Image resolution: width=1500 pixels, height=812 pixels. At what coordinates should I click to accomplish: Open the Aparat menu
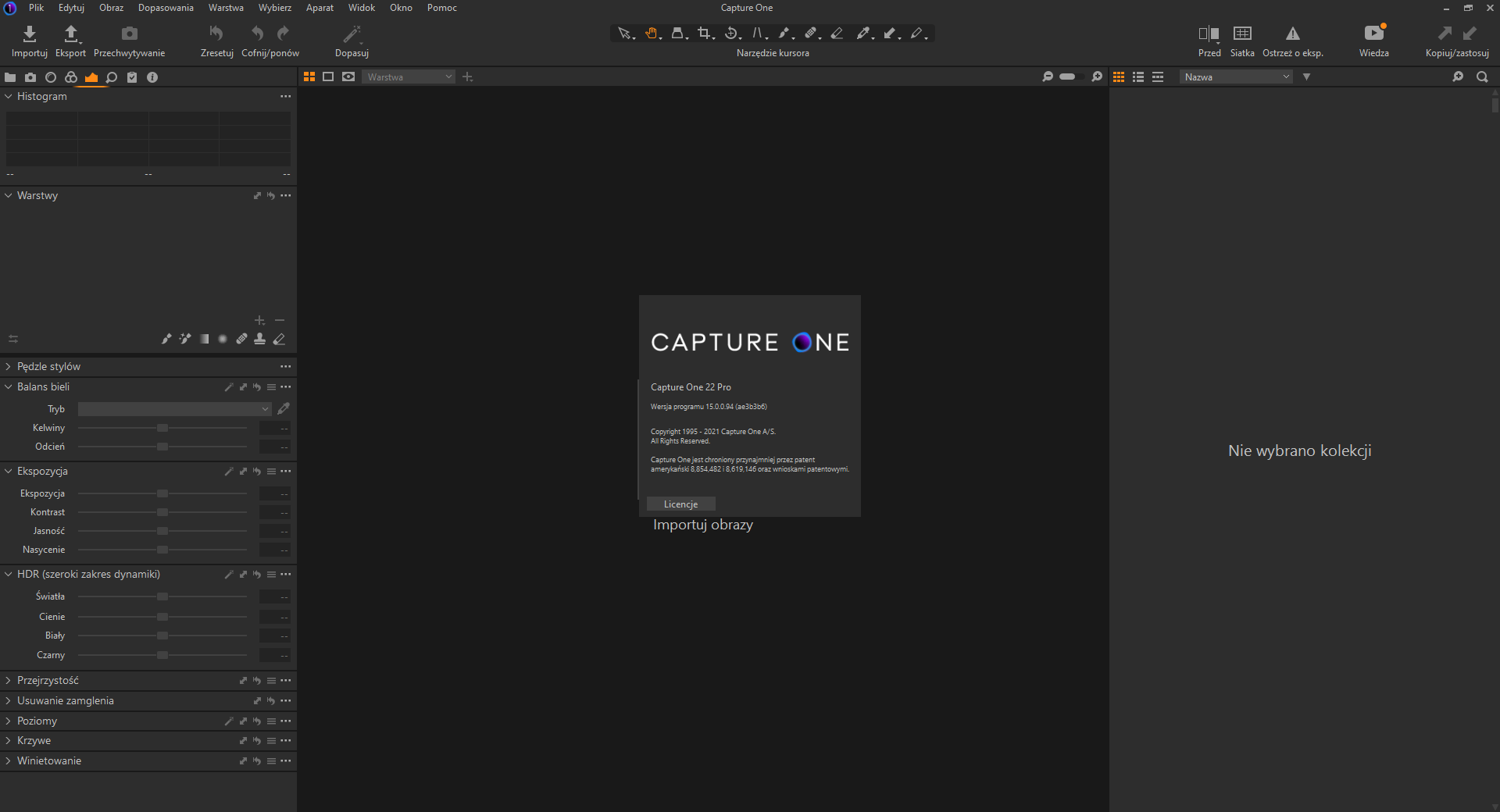coord(320,8)
